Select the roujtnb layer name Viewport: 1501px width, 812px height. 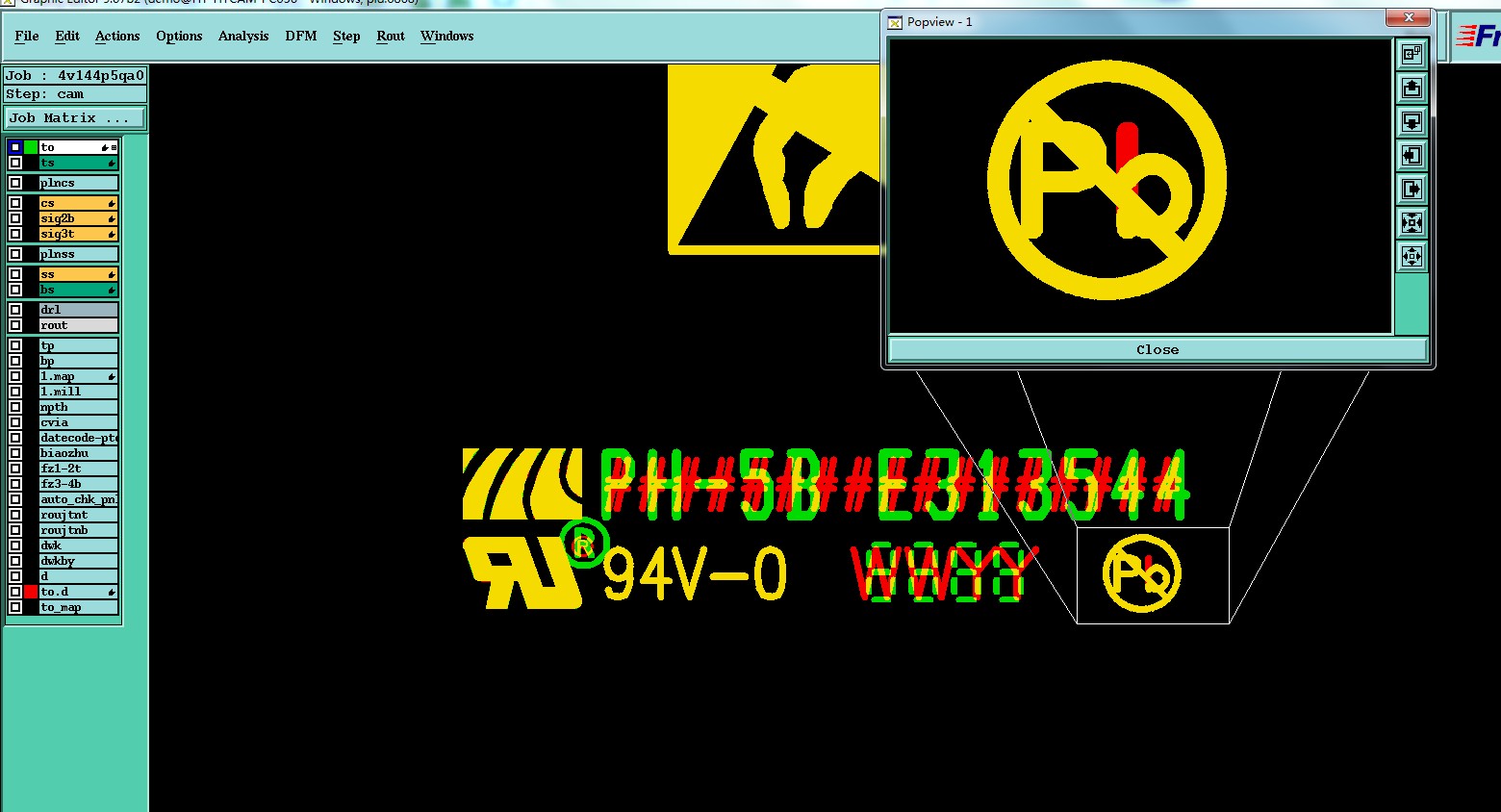click(78, 530)
